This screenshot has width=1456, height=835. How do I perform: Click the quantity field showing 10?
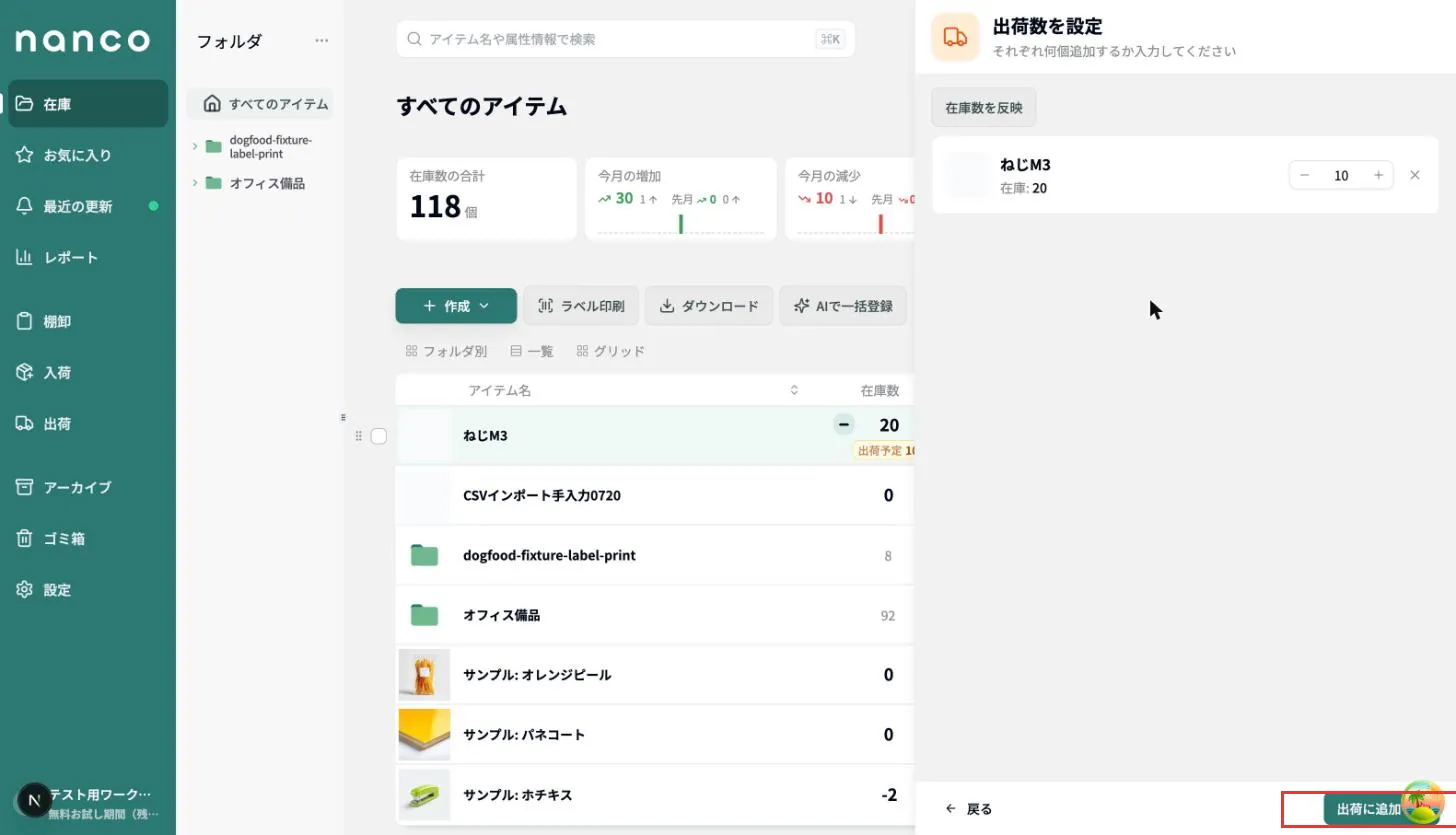pyautogui.click(x=1341, y=175)
